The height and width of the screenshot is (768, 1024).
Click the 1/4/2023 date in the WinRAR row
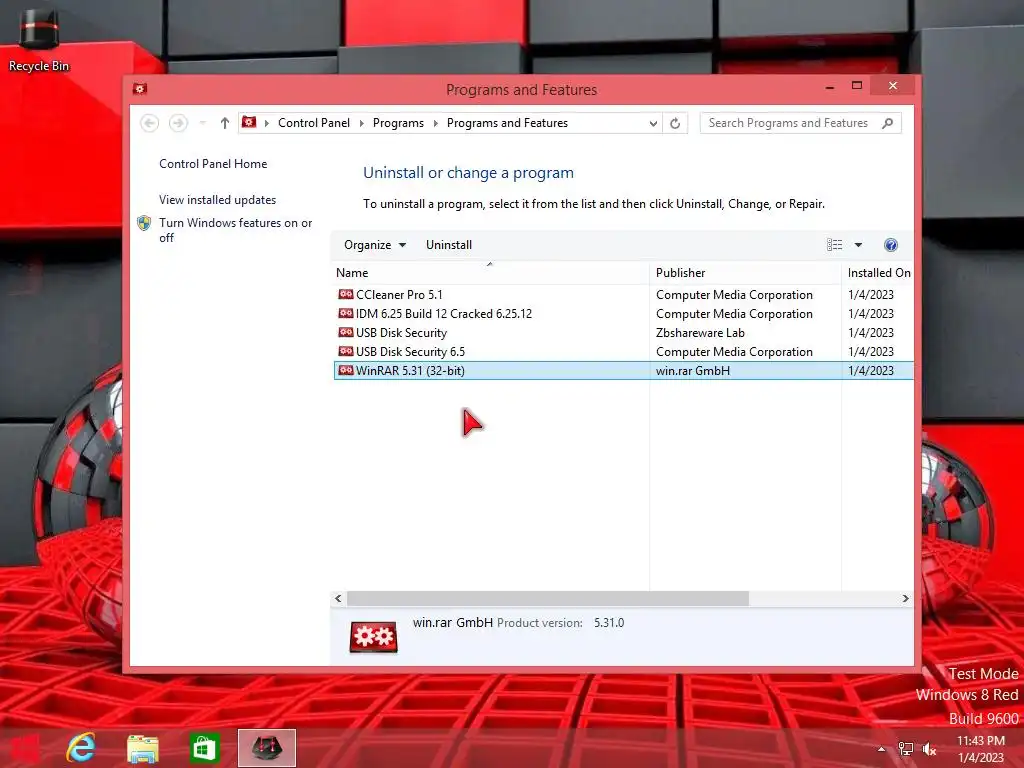click(871, 370)
